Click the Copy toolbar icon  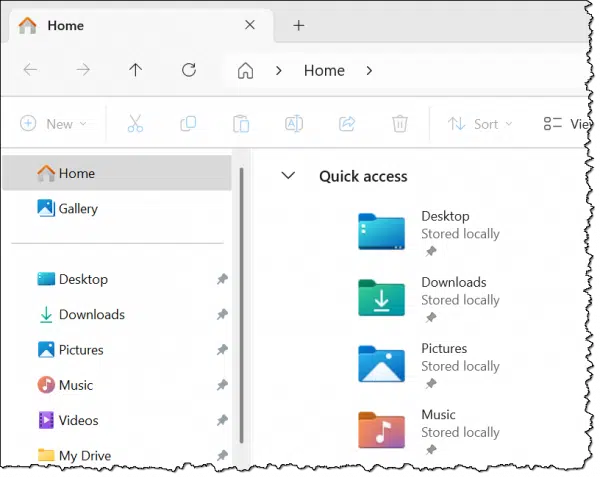coord(188,124)
